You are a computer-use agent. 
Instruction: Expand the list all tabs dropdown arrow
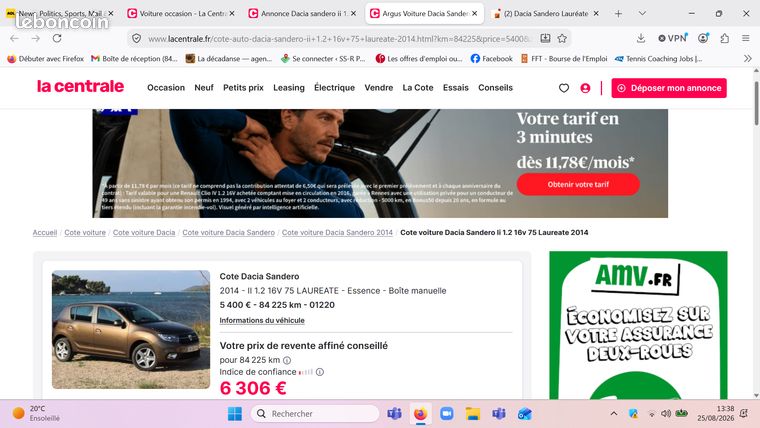point(642,14)
